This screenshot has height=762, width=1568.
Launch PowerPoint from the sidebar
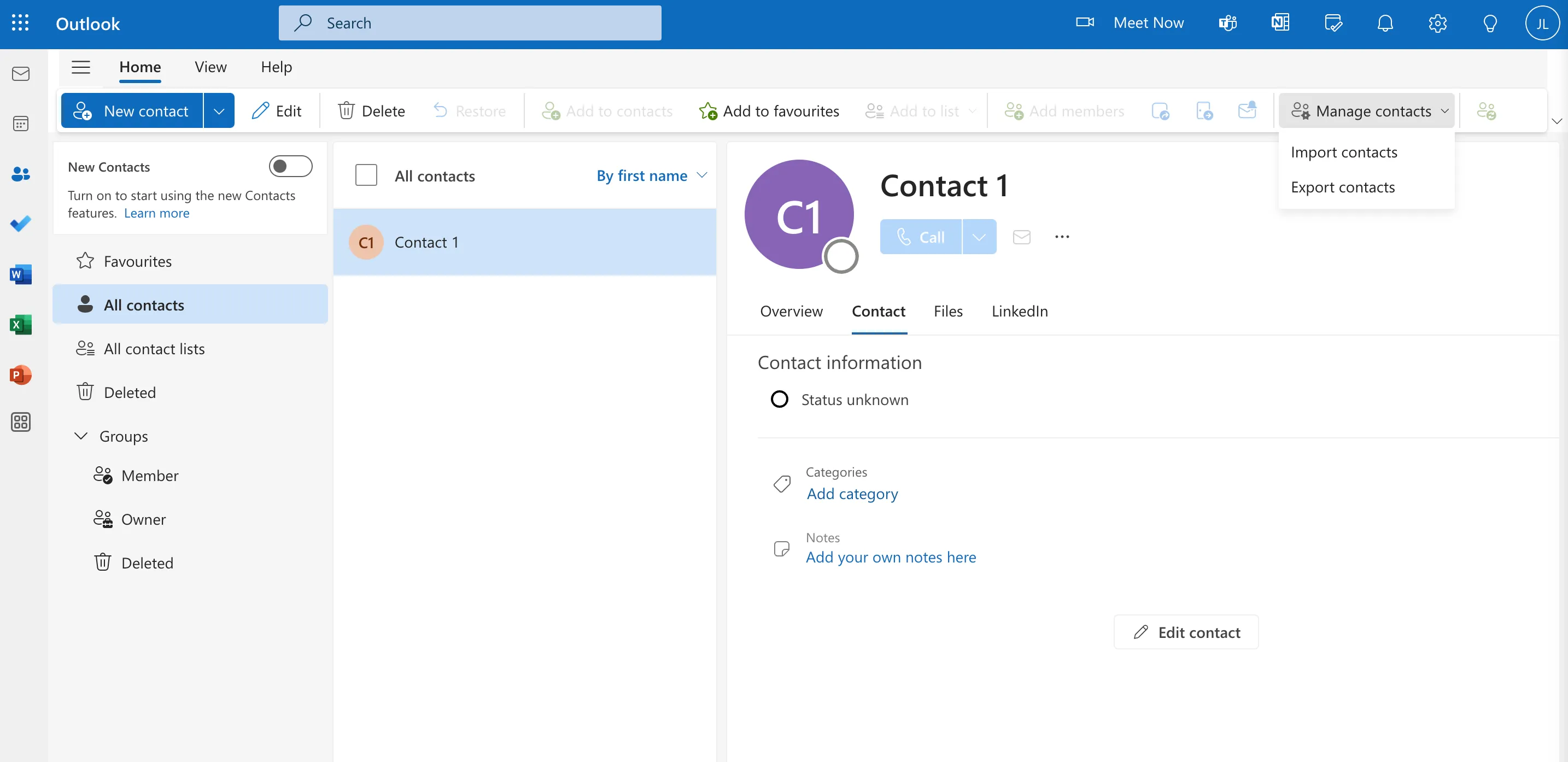tap(21, 374)
